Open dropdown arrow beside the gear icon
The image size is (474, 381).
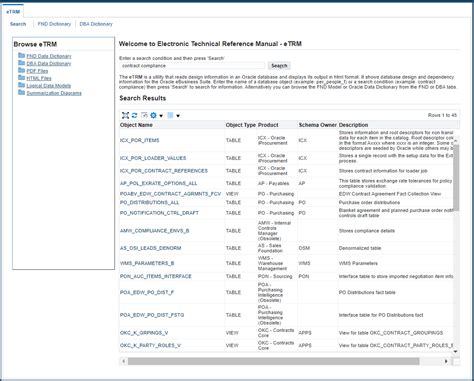click(161, 116)
